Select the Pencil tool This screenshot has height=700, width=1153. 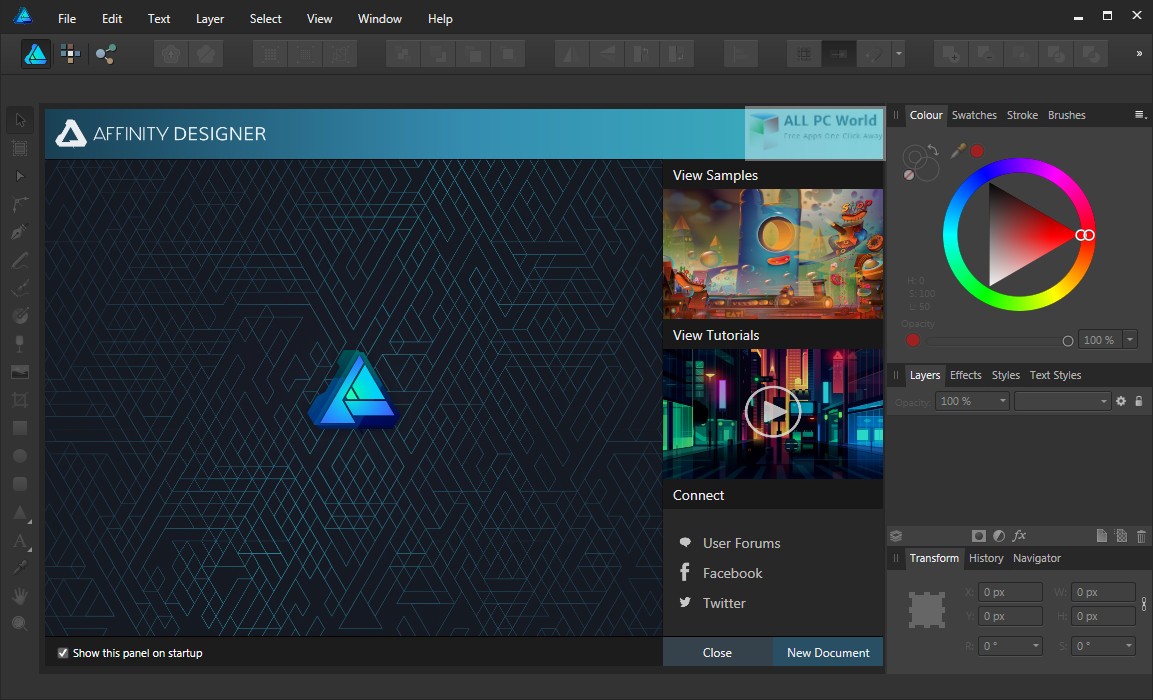point(20,260)
